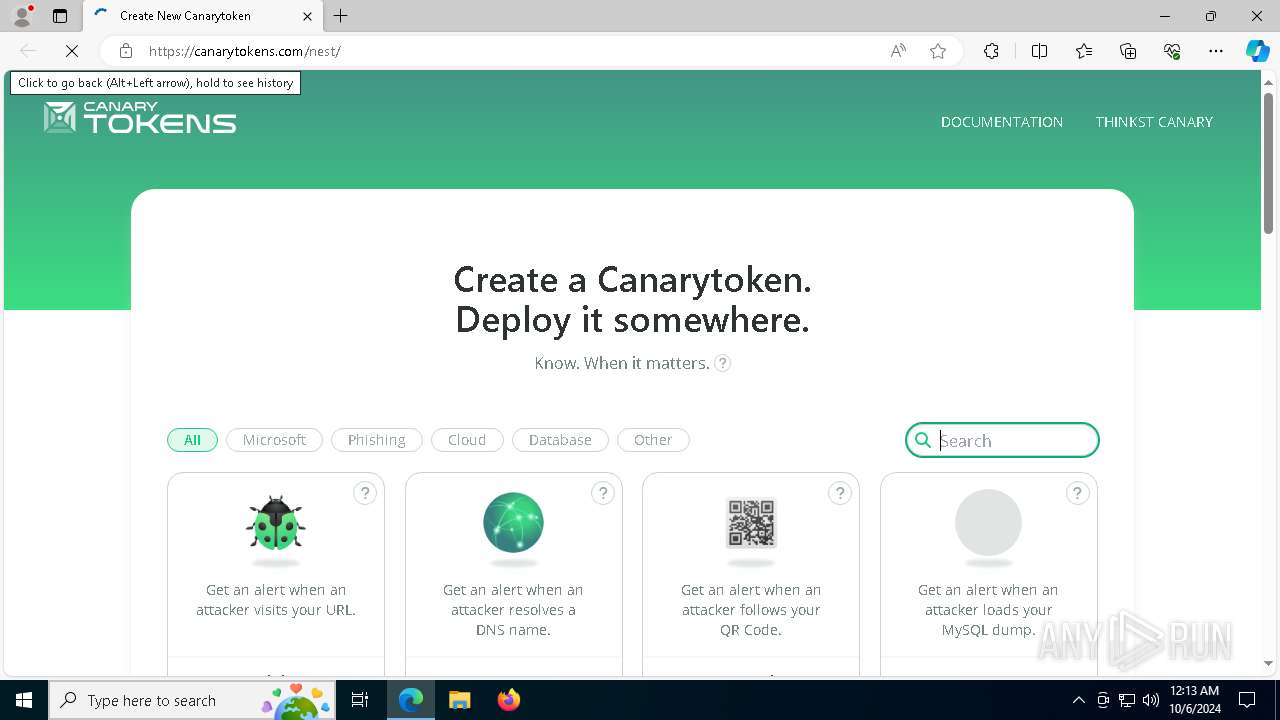Screen dimensions: 1280x720
Task: Select the QR code token icon
Action: click(x=751, y=522)
